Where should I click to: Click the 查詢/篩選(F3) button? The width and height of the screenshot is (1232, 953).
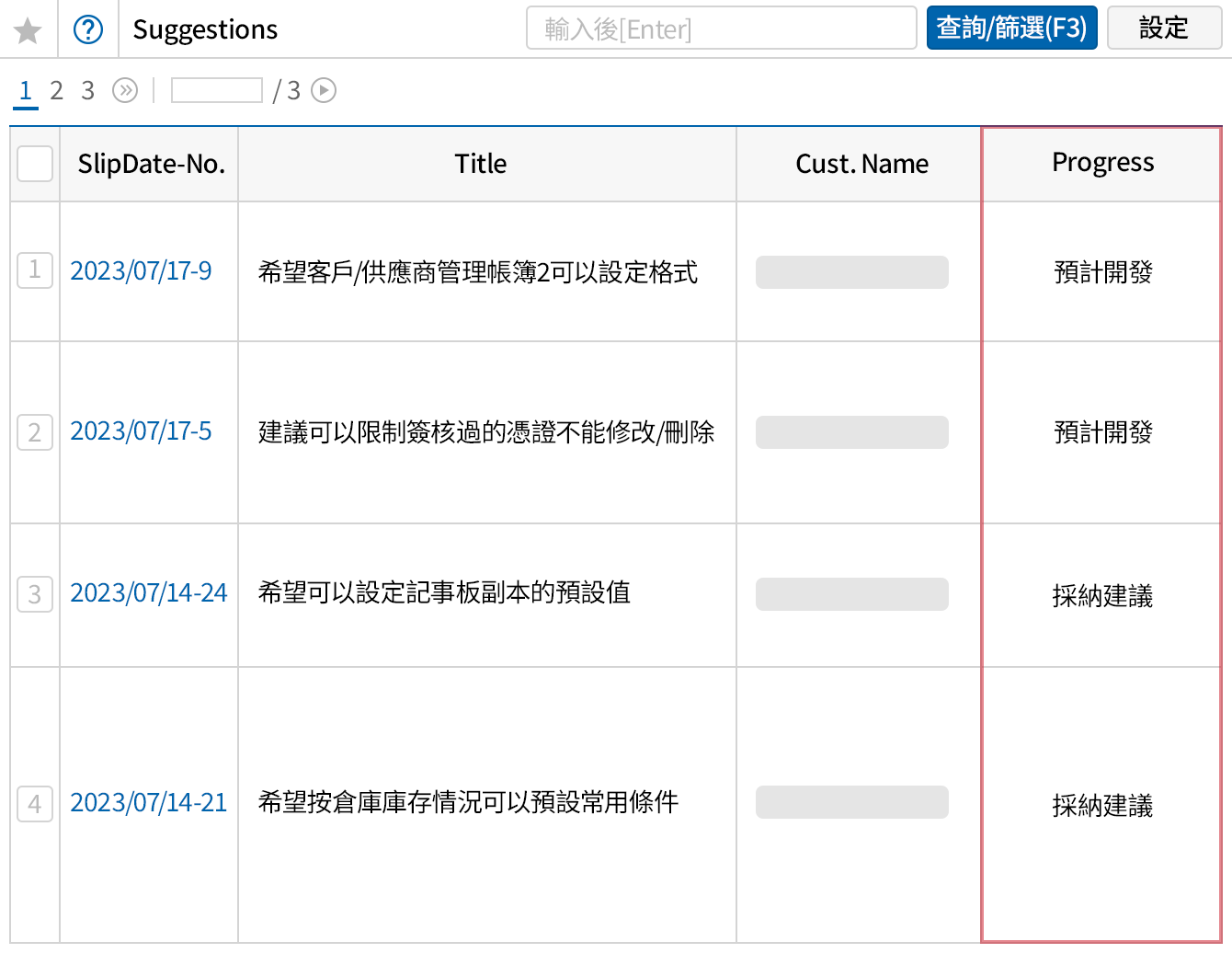coord(1011,28)
